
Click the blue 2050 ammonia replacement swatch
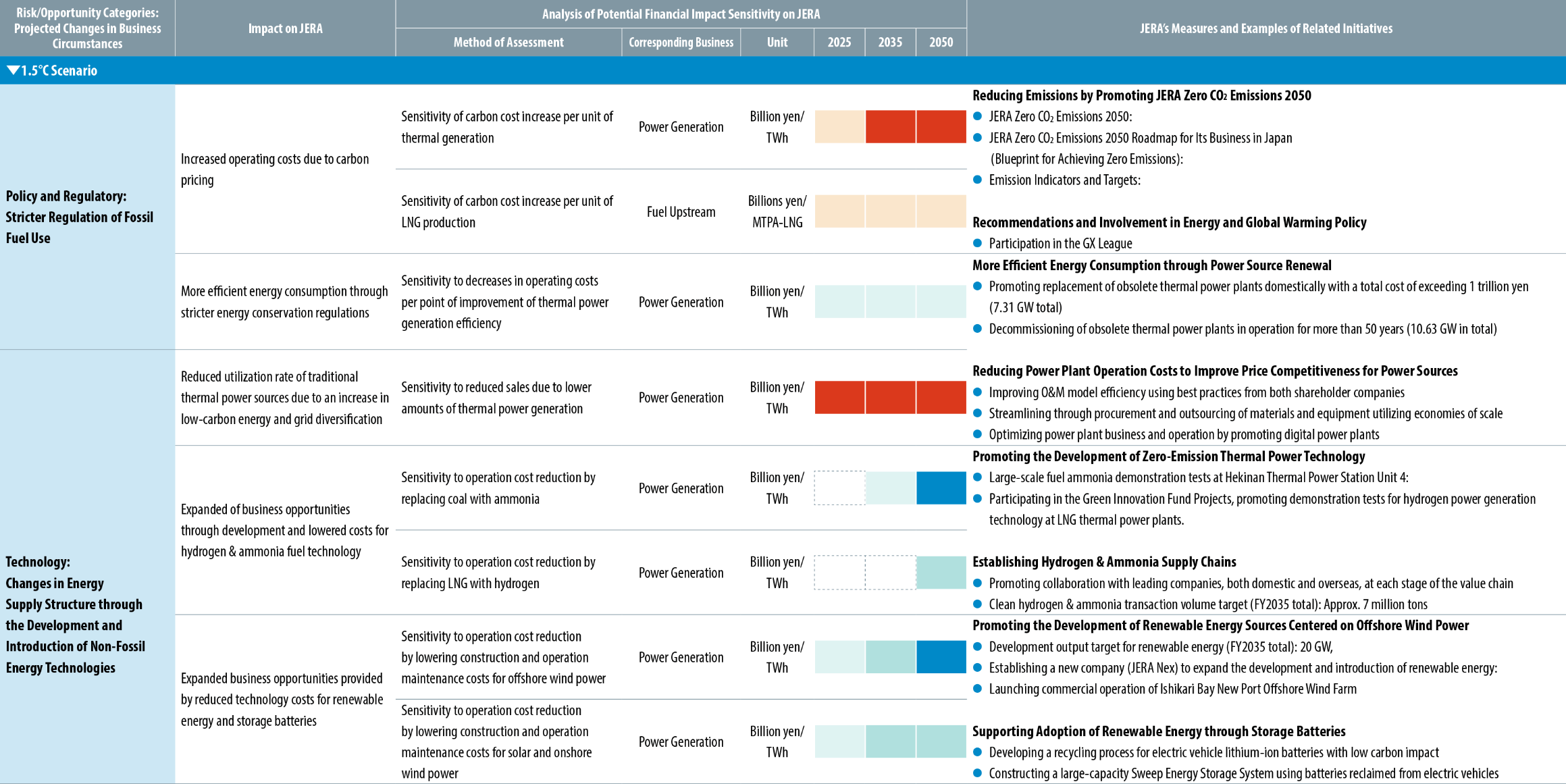click(941, 488)
